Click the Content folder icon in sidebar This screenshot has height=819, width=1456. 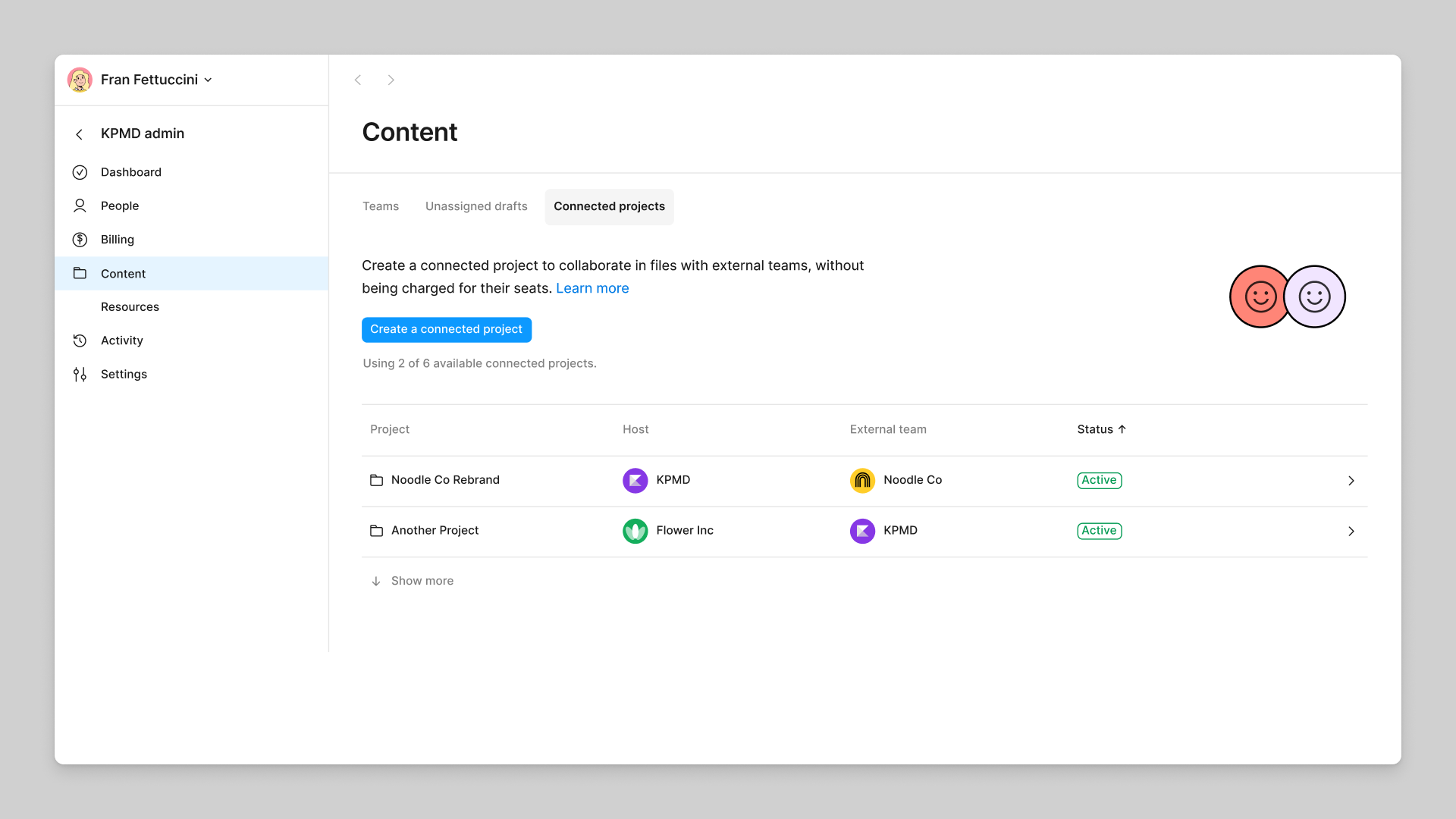pyautogui.click(x=80, y=273)
